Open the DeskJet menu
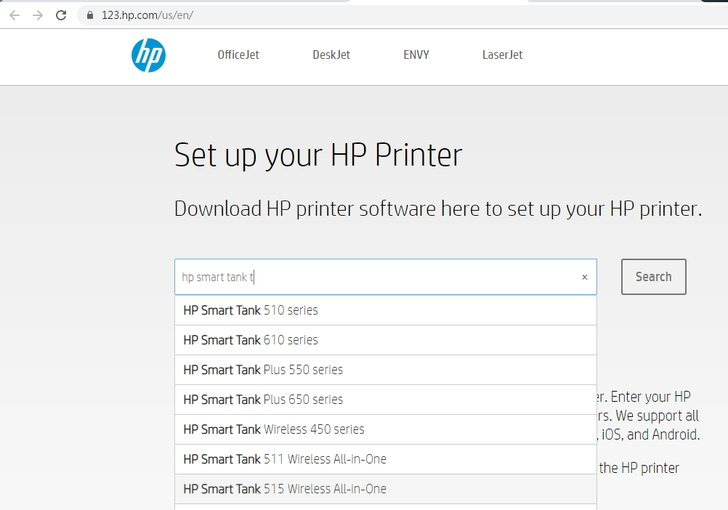728x510 pixels. tap(331, 55)
